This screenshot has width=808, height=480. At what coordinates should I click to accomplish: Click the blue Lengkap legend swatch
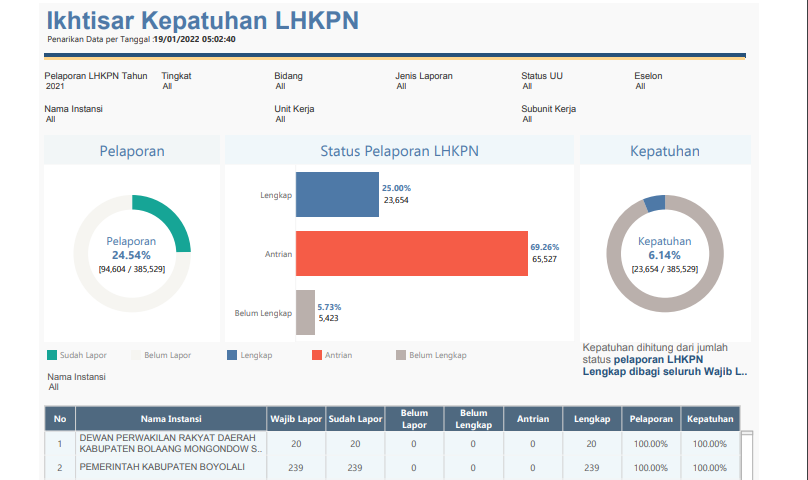(x=232, y=355)
